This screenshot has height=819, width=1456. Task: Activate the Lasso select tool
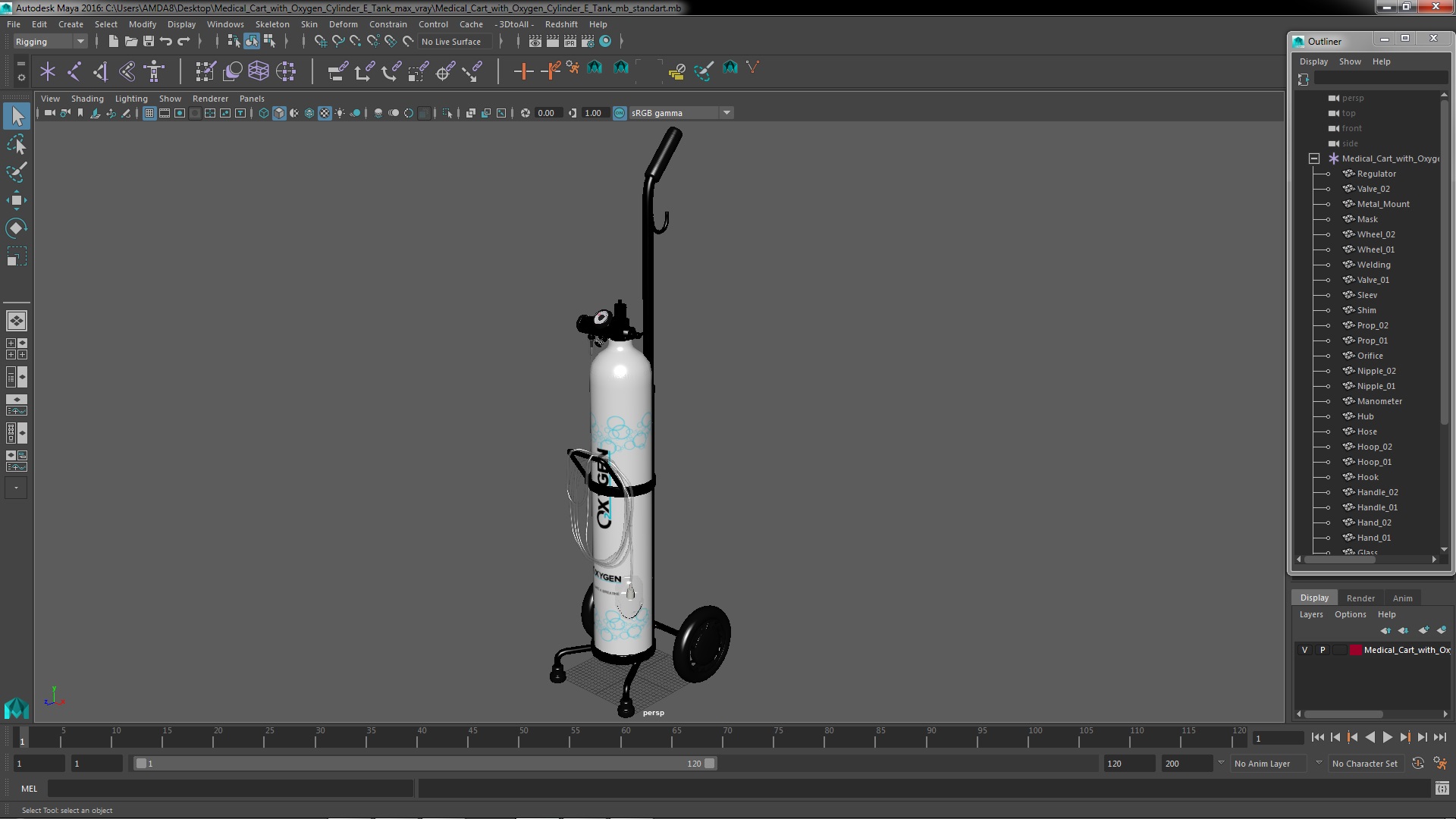tap(16, 144)
